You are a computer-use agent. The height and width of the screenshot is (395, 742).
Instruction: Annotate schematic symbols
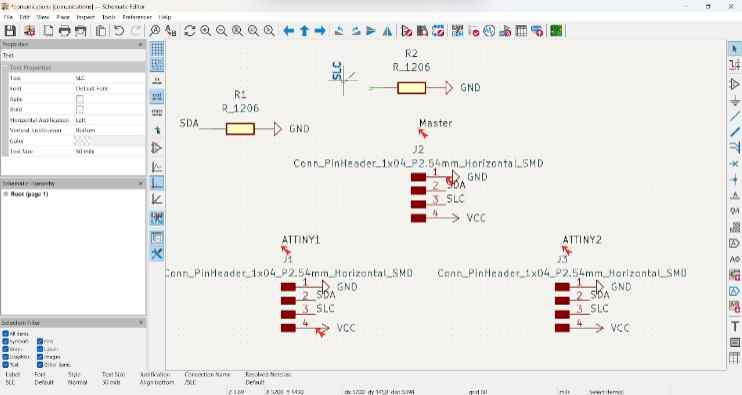(458, 31)
